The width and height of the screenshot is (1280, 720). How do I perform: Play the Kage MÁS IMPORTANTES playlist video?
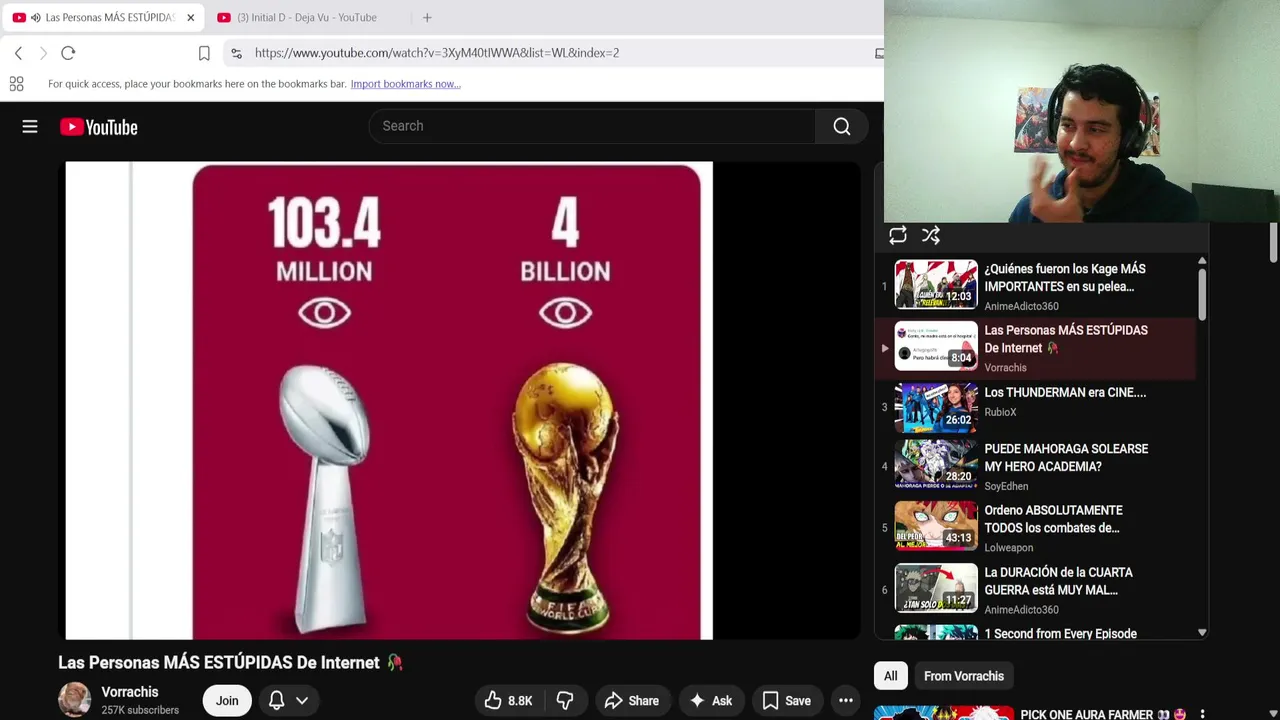[x=1038, y=286]
